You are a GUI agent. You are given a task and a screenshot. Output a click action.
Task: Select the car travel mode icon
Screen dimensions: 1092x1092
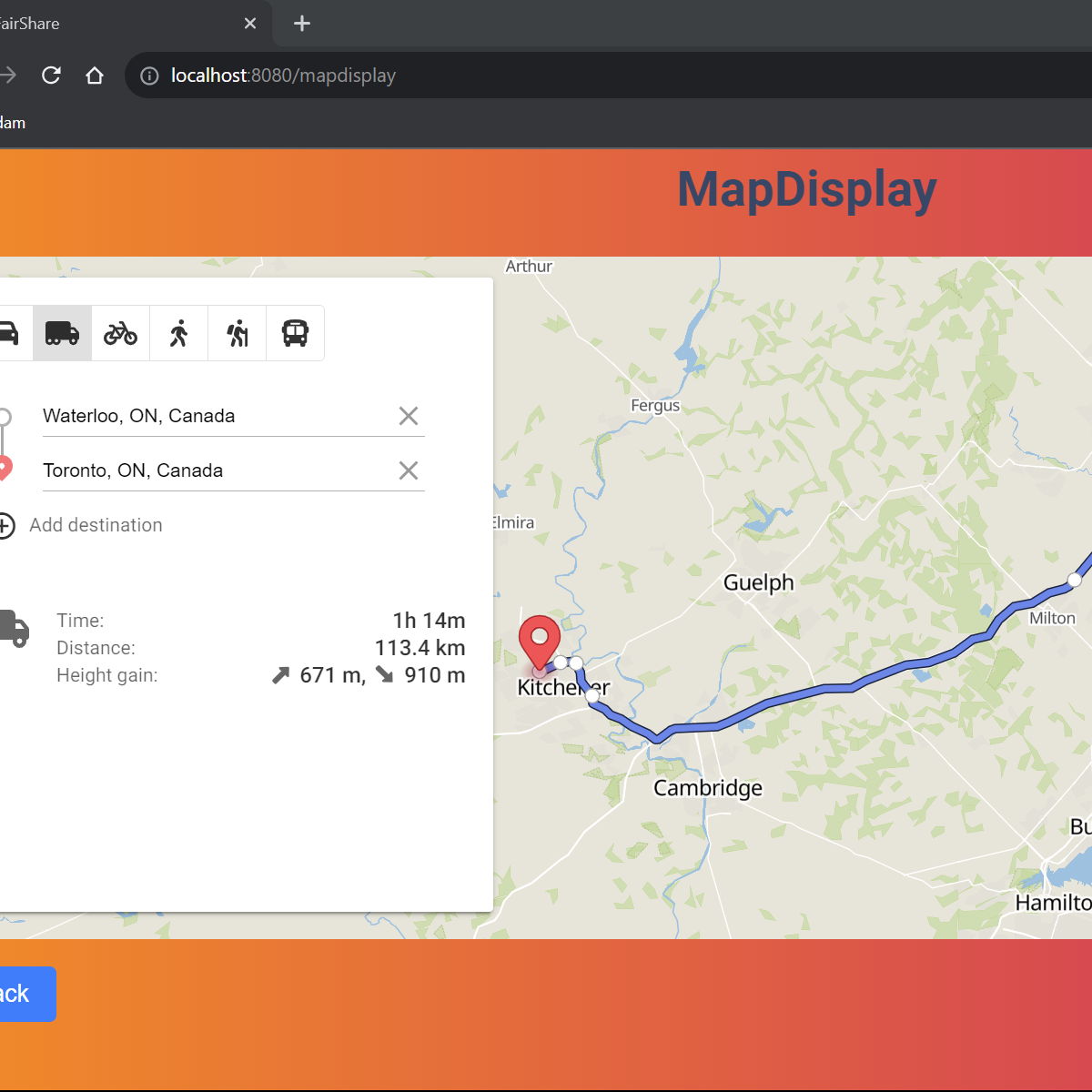click(x=9, y=333)
